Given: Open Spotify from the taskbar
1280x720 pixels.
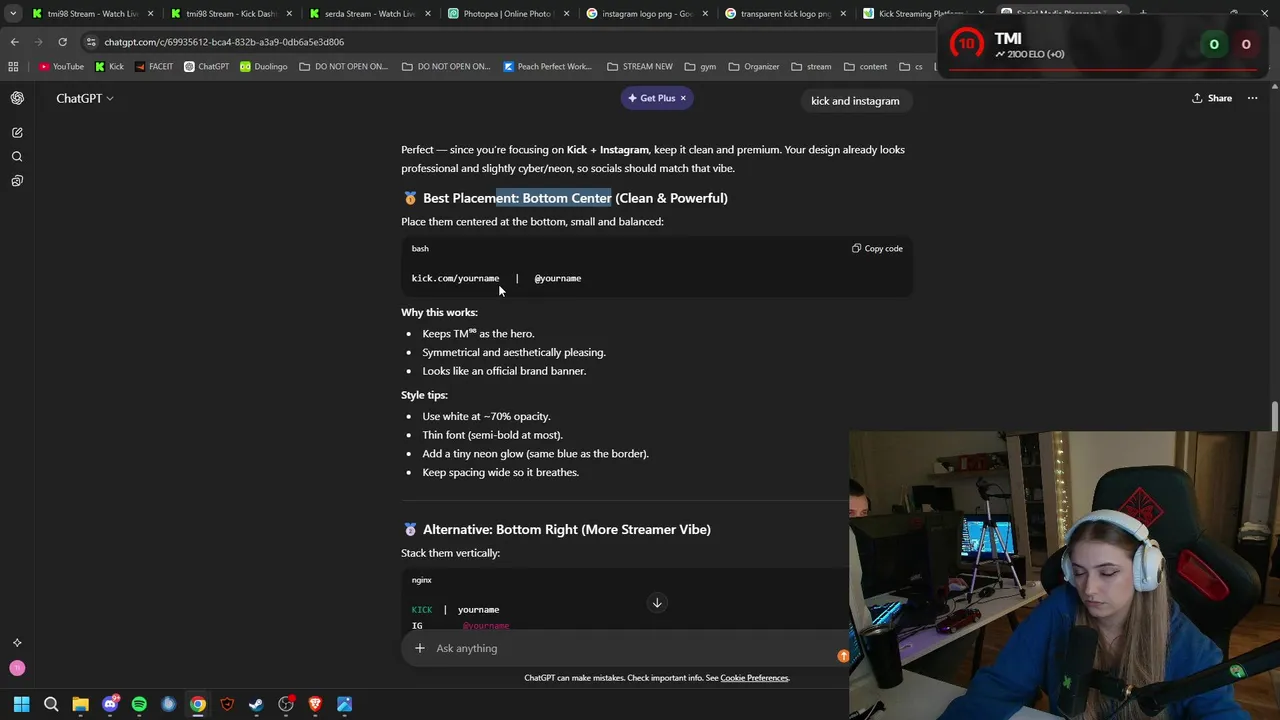Looking at the screenshot, I should click(139, 704).
